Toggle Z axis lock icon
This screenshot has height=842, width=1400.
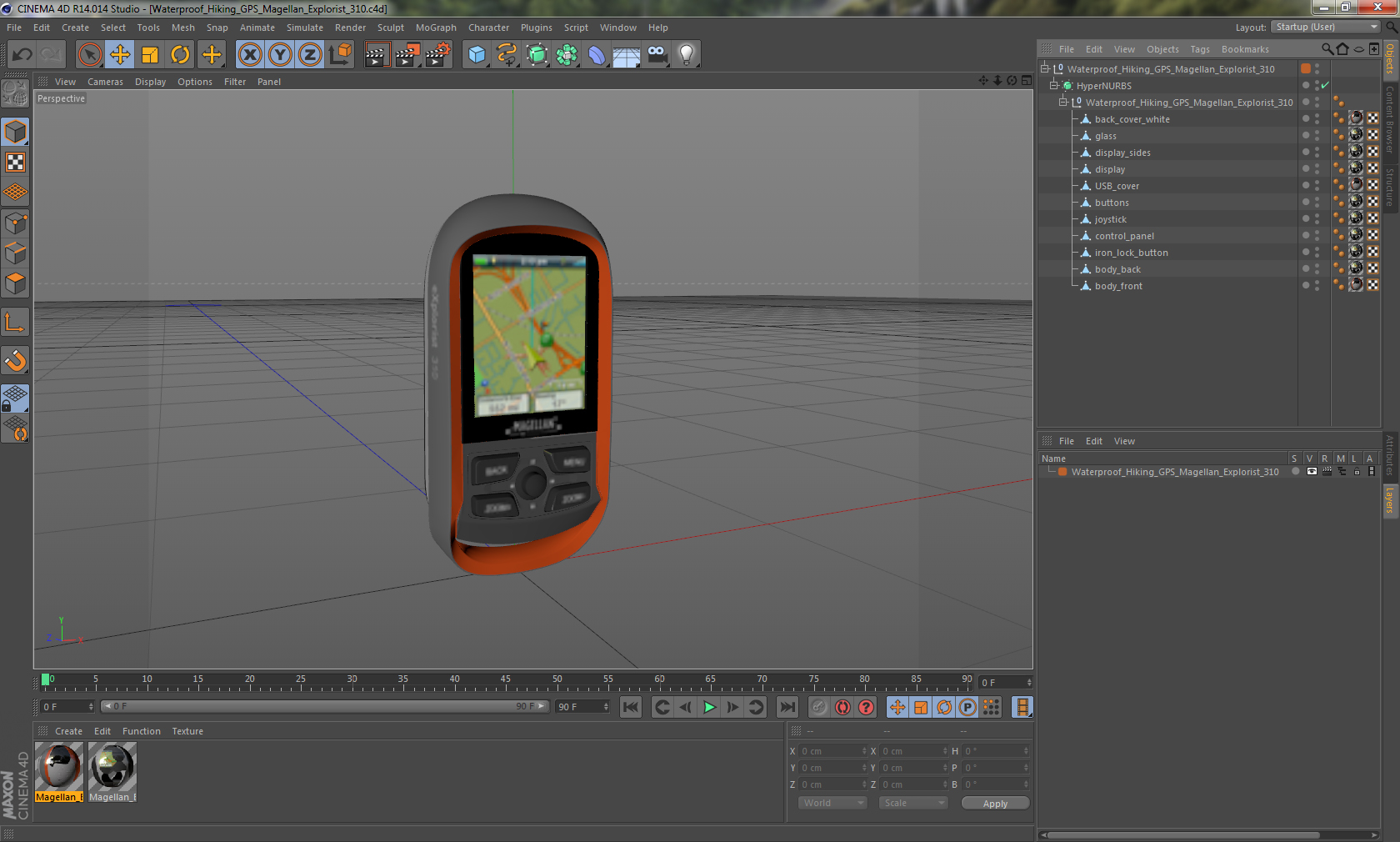tap(310, 55)
